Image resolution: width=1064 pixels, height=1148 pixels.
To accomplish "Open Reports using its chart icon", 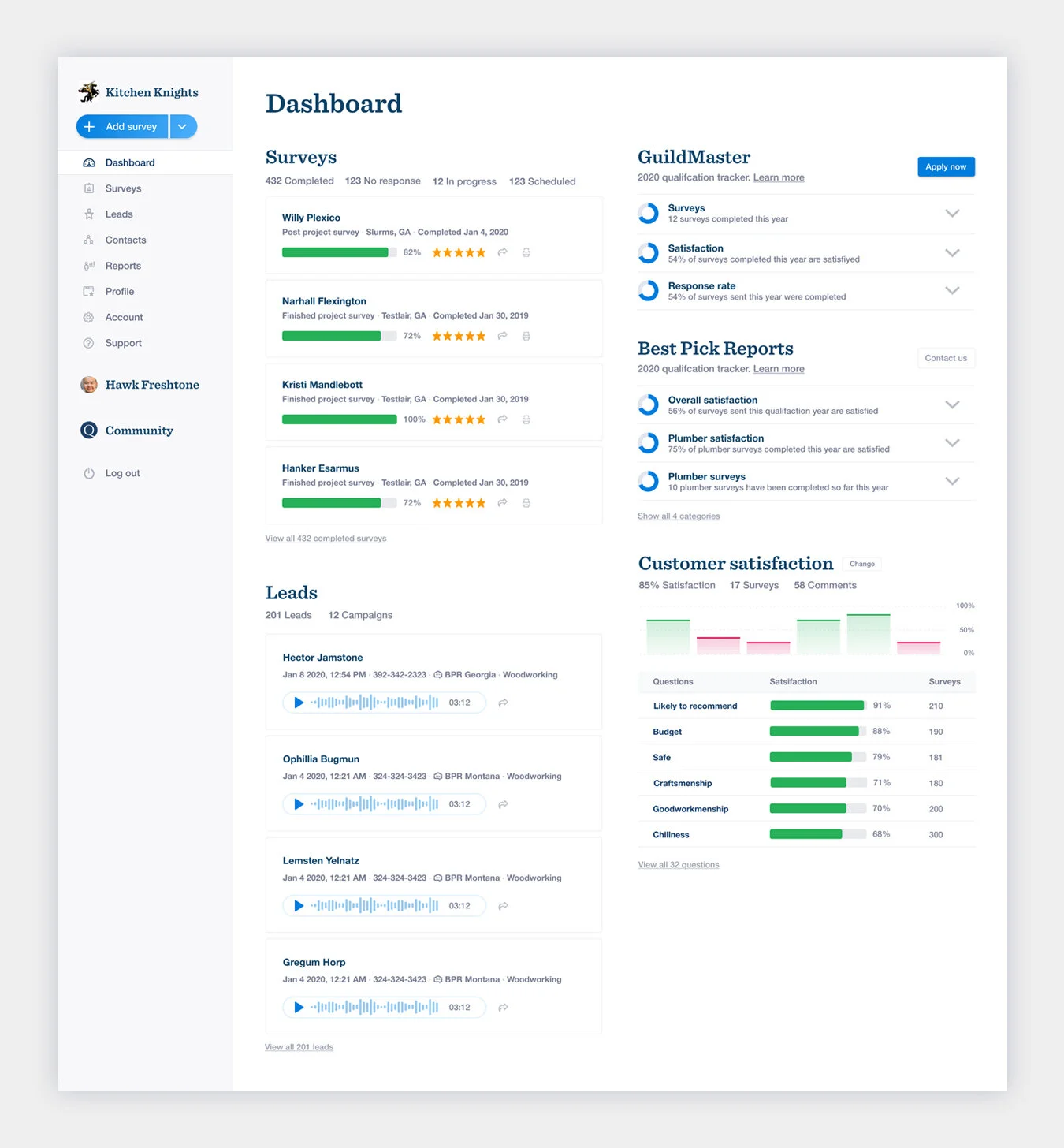I will pos(89,266).
